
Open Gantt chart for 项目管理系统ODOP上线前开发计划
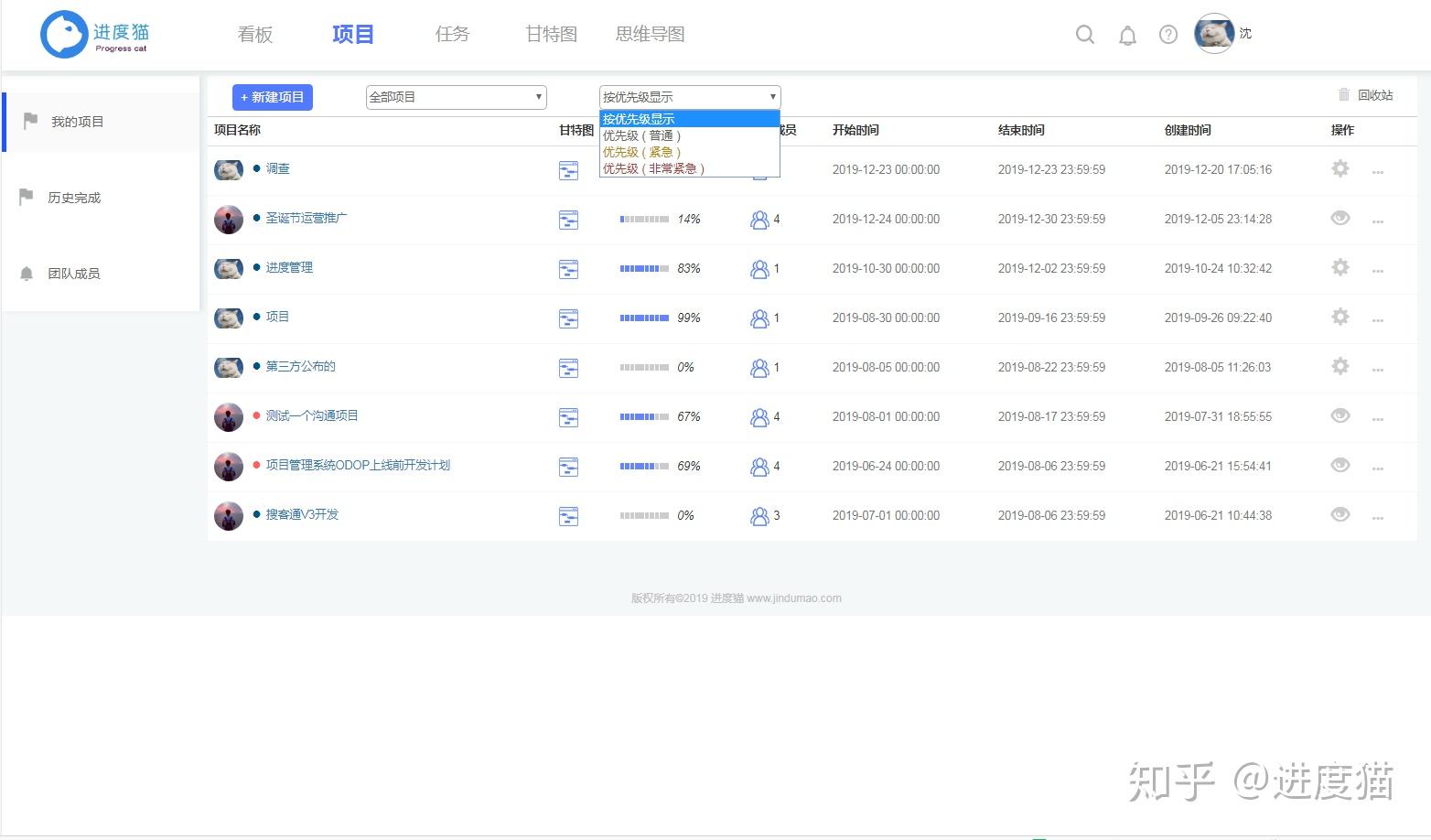(568, 467)
